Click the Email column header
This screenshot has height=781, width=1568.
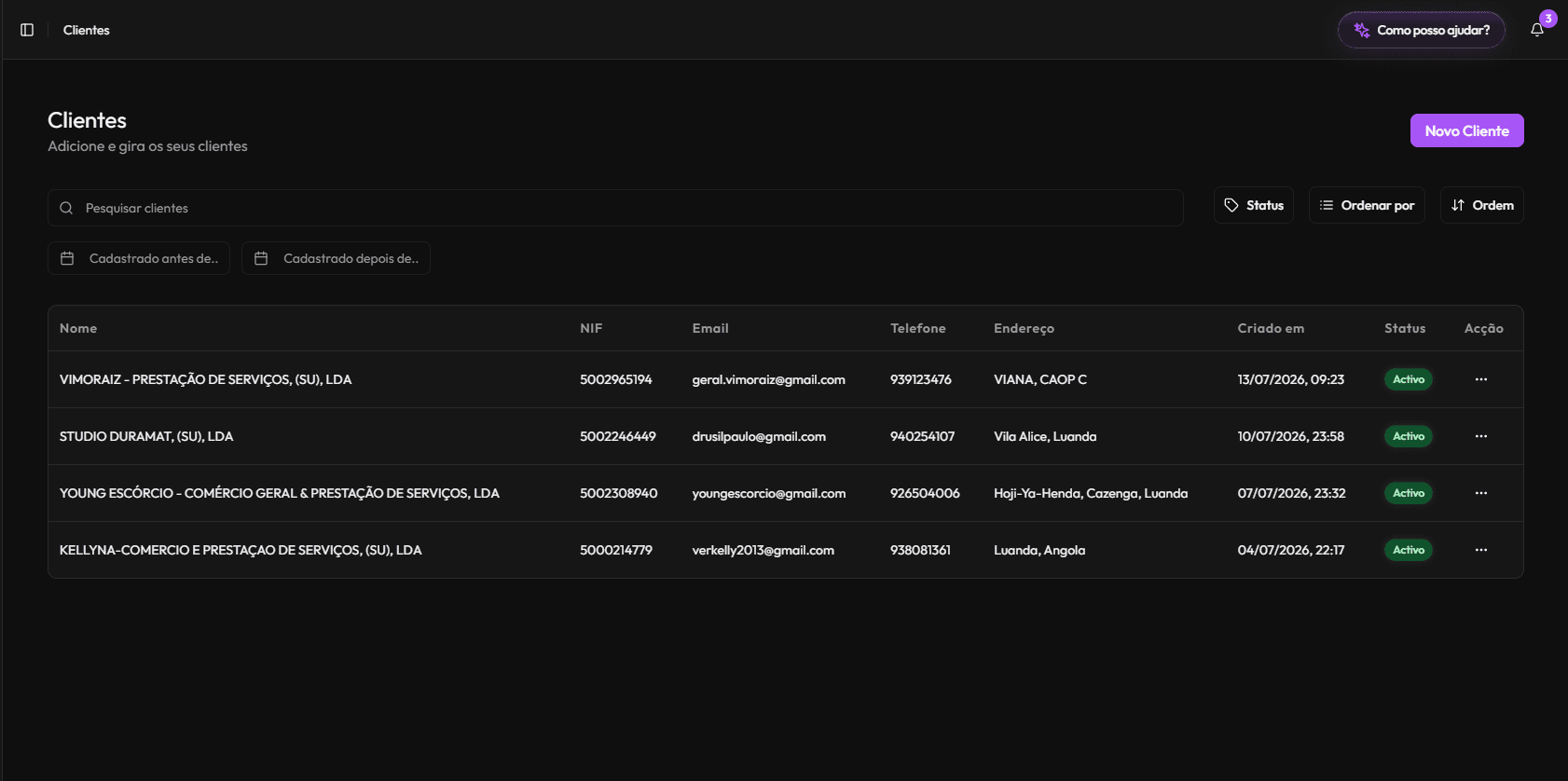[x=710, y=328]
